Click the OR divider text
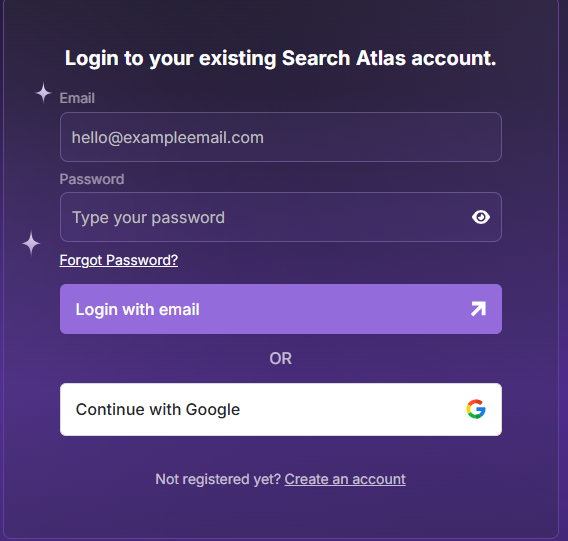 (x=280, y=358)
